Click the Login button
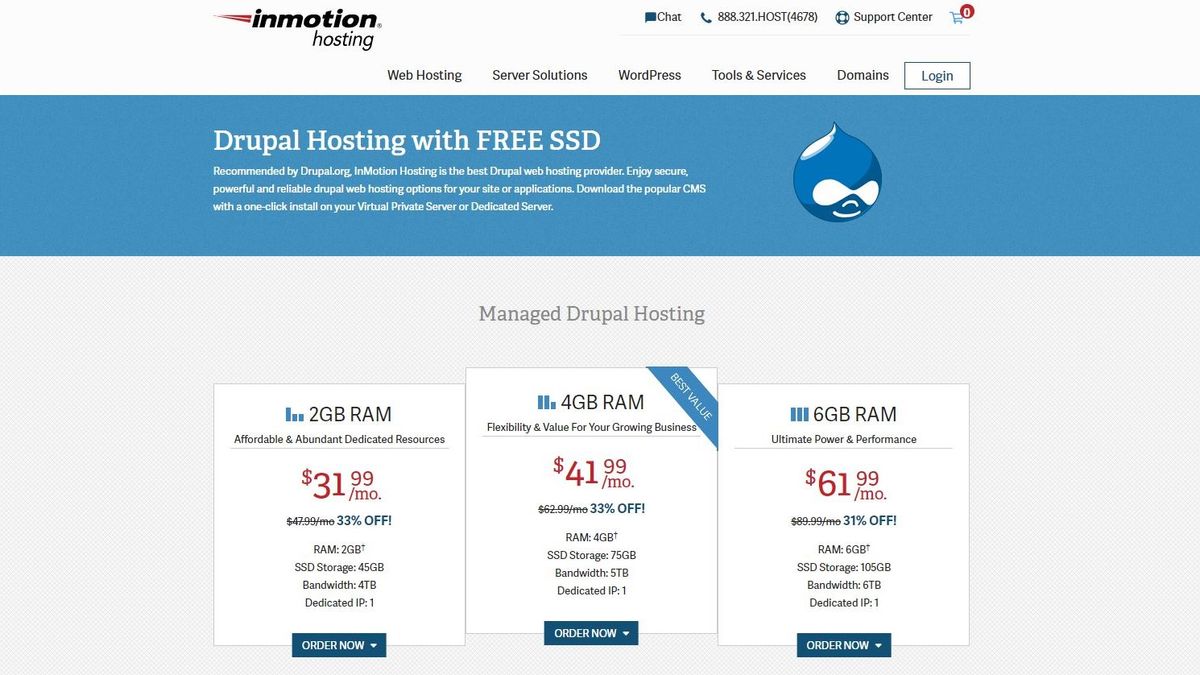The height and width of the screenshot is (675, 1200). [x=937, y=75]
